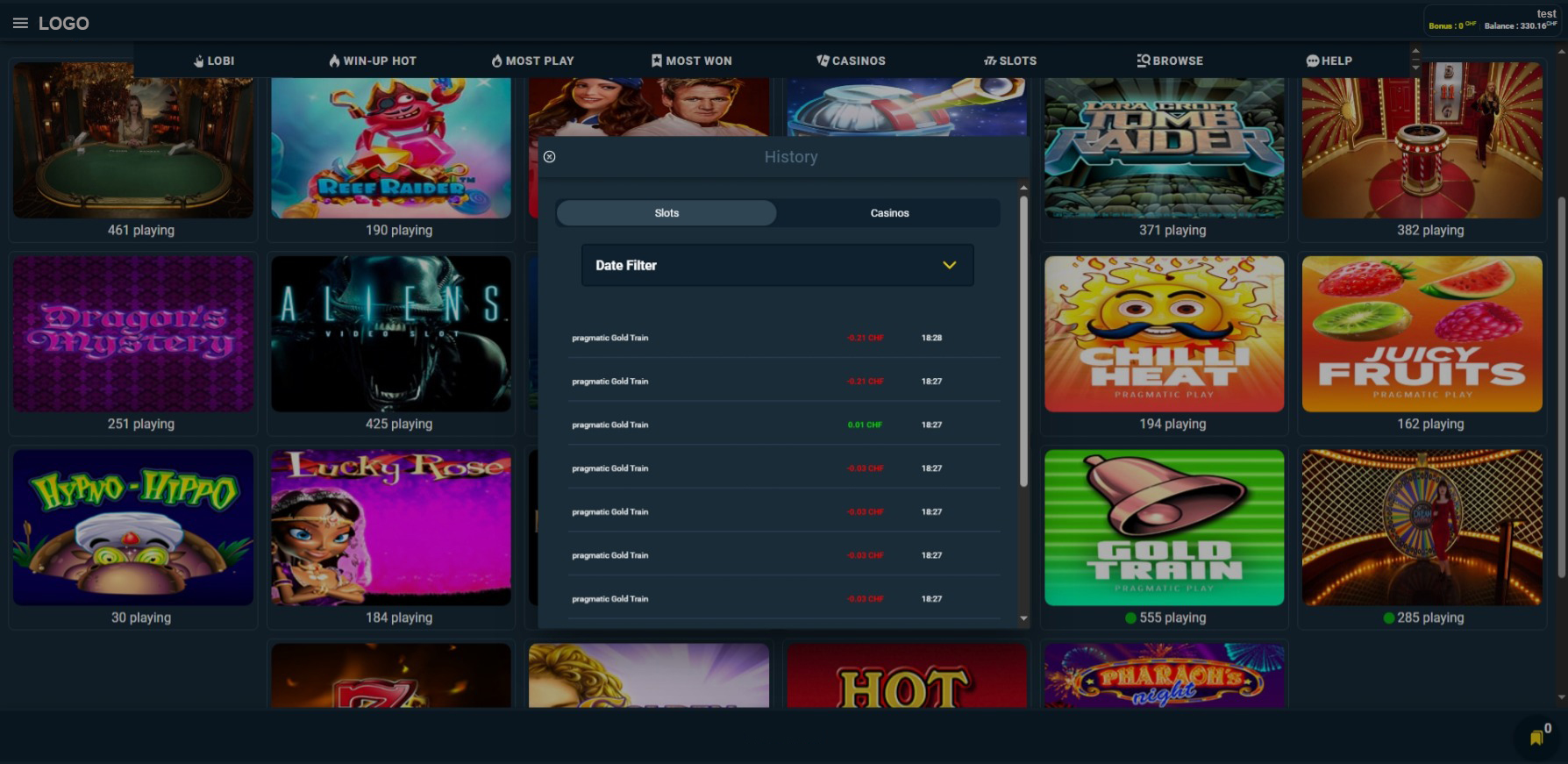Click the Bonus amount in header
This screenshot has width=1568, height=764.
click(x=1452, y=25)
